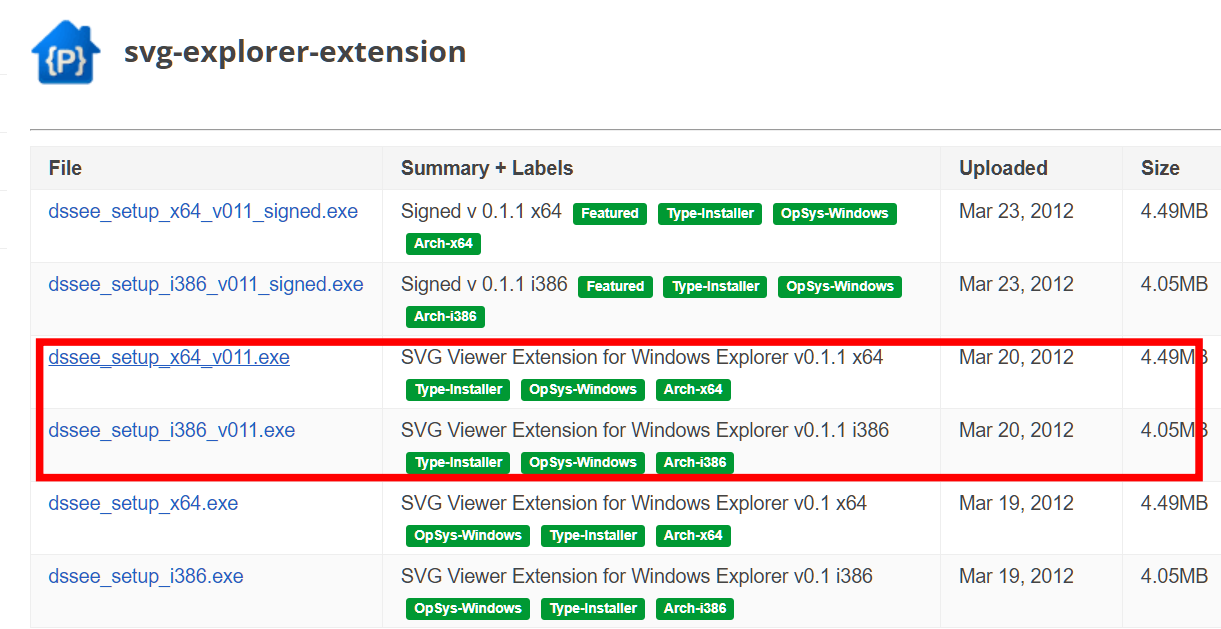The height and width of the screenshot is (629, 1221).
Task: Download the dssee_setup_x64.exe file
Action: click(143, 504)
